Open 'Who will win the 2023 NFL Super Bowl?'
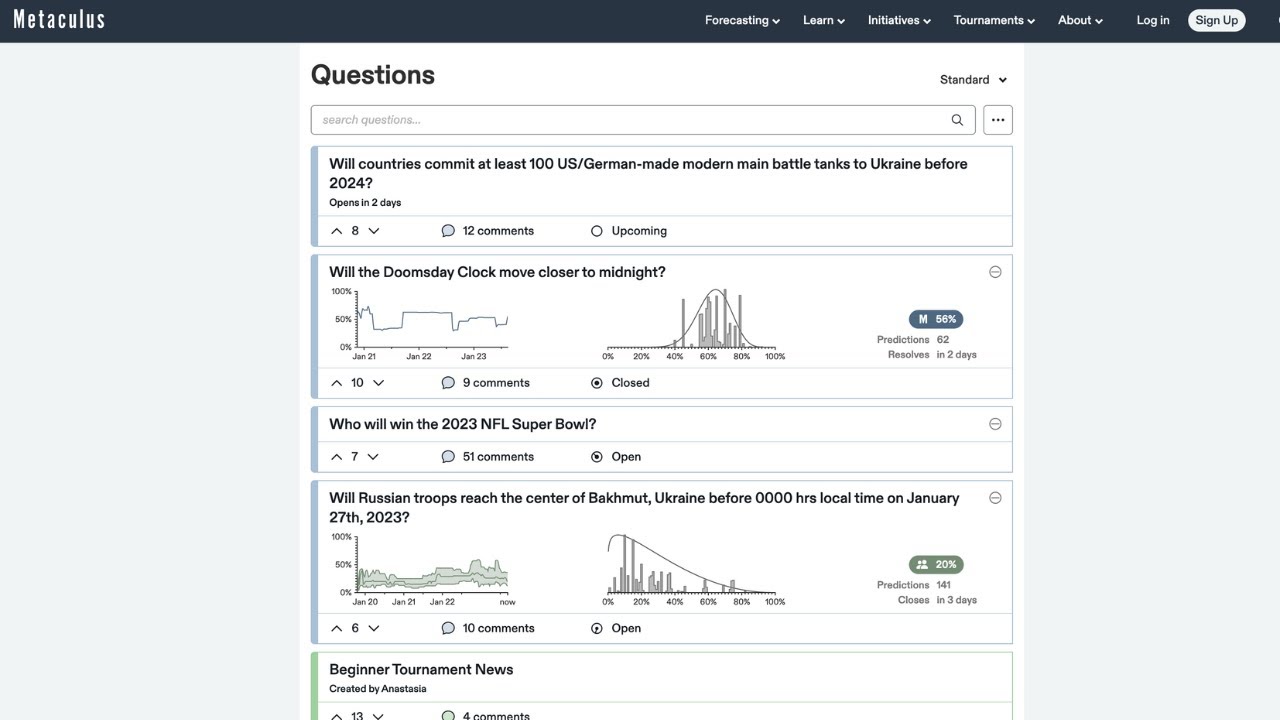The width and height of the screenshot is (1280, 720). [x=463, y=424]
